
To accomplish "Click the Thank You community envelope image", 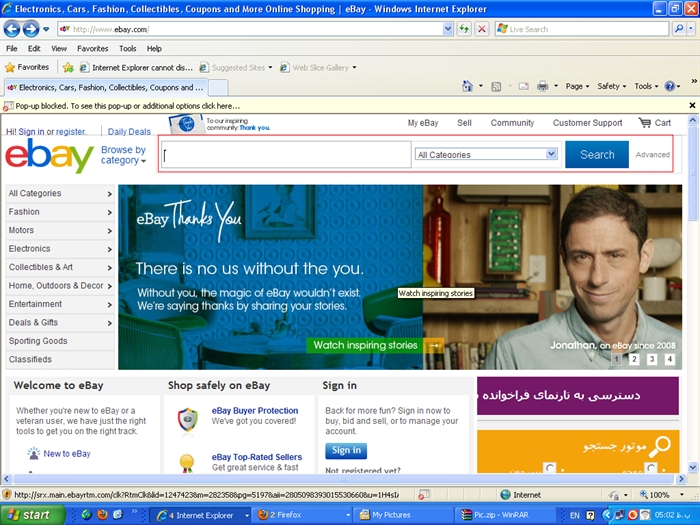I will click(x=187, y=124).
